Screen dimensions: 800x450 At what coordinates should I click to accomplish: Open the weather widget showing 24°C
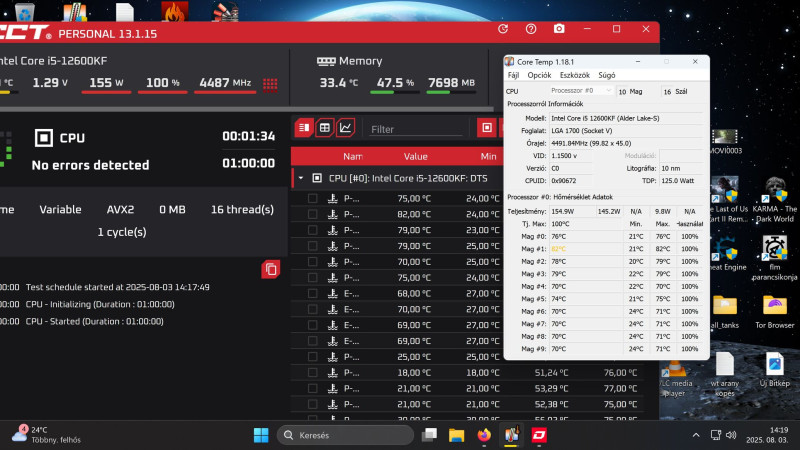[46, 435]
